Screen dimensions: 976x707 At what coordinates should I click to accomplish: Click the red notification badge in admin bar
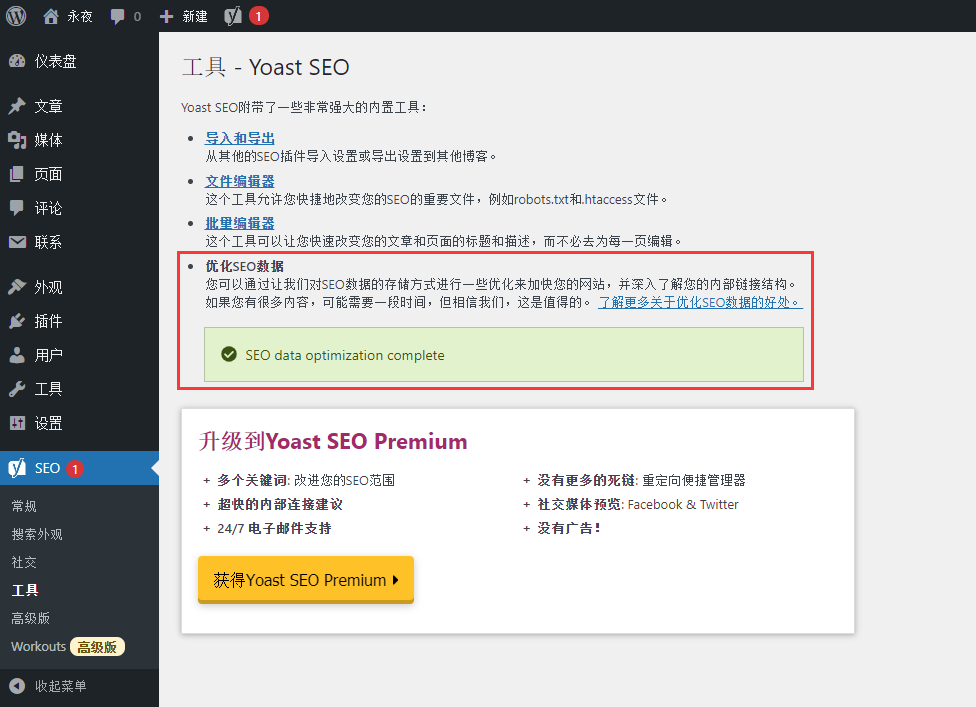point(259,16)
